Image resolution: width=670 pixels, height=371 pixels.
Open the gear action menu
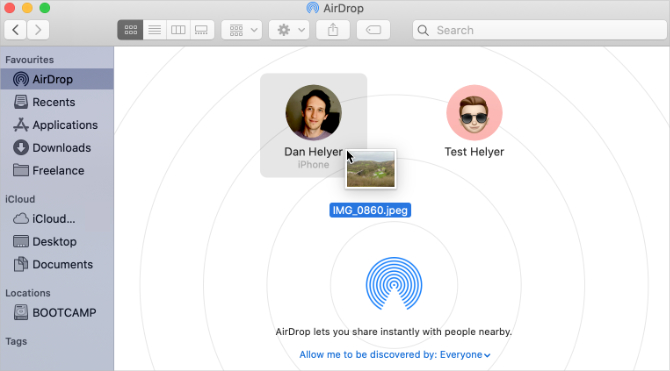[x=289, y=30]
